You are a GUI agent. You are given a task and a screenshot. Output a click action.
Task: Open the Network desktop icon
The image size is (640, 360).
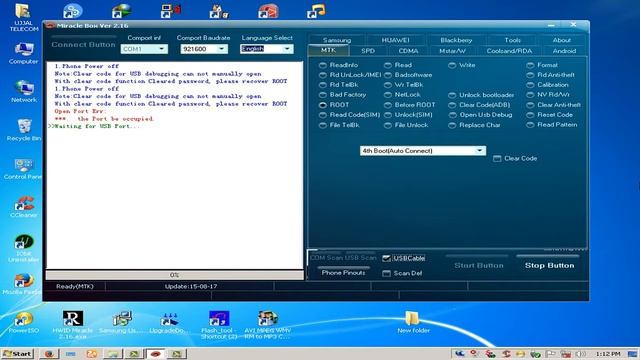[x=24, y=91]
